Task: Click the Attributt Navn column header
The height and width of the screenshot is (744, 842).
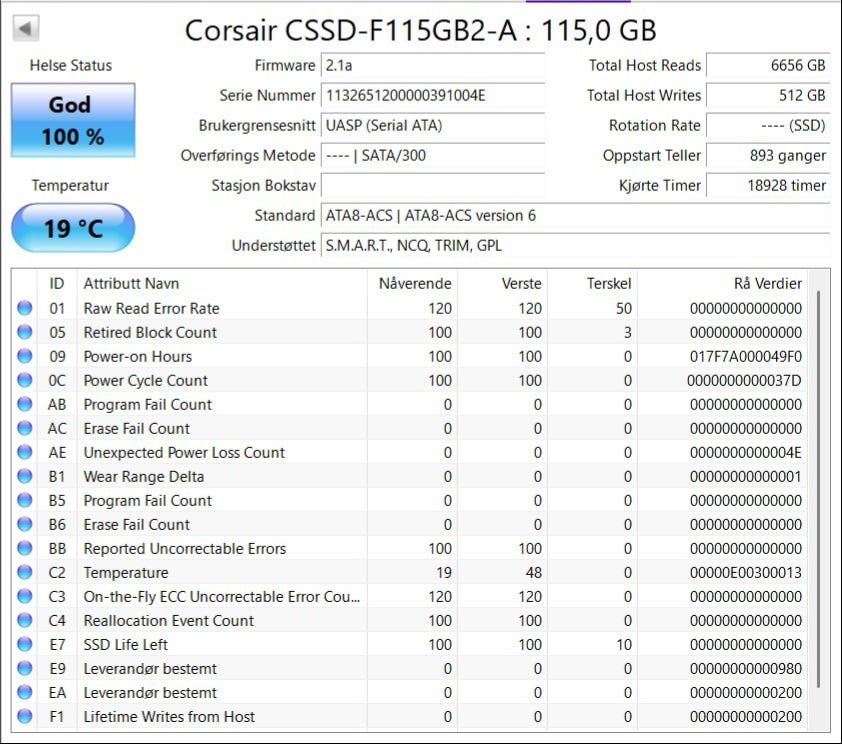Action: [x=131, y=284]
